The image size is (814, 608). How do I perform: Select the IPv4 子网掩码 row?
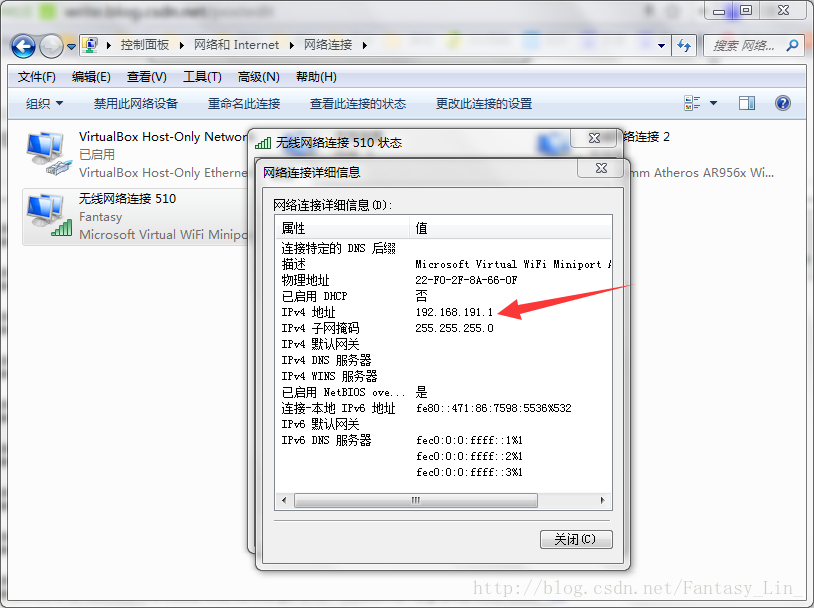click(x=444, y=329)
